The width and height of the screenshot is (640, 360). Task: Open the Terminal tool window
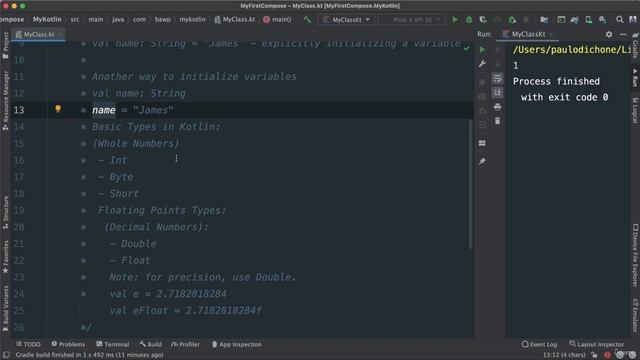(x=113, y=344)
